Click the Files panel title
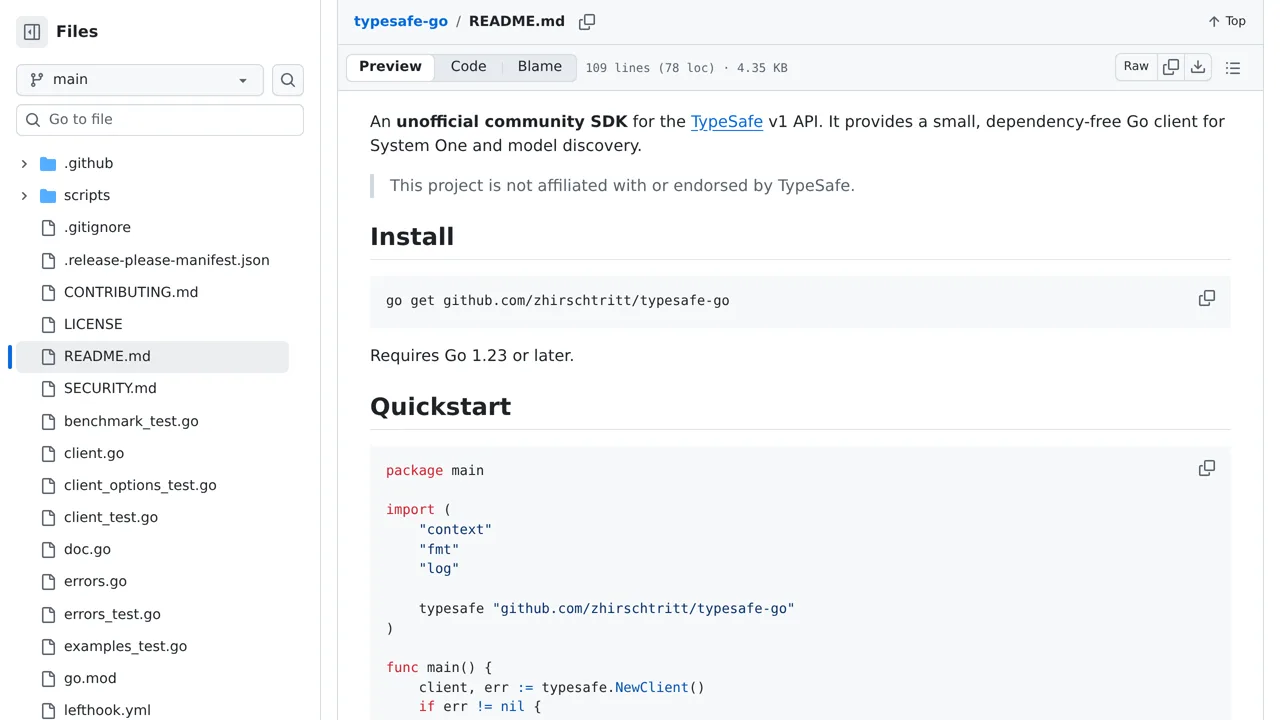 (77, 32)
